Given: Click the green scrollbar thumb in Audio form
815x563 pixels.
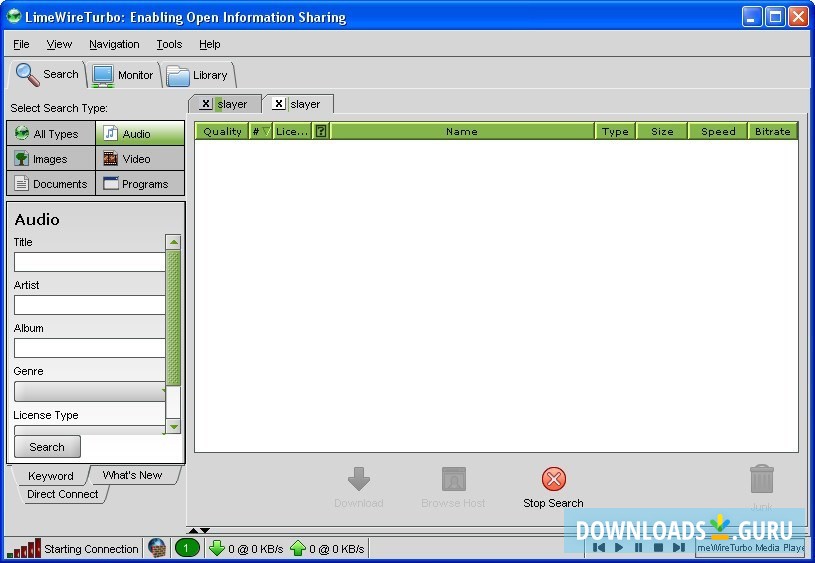Looking at the screenshot, I should tap(174, 318).
